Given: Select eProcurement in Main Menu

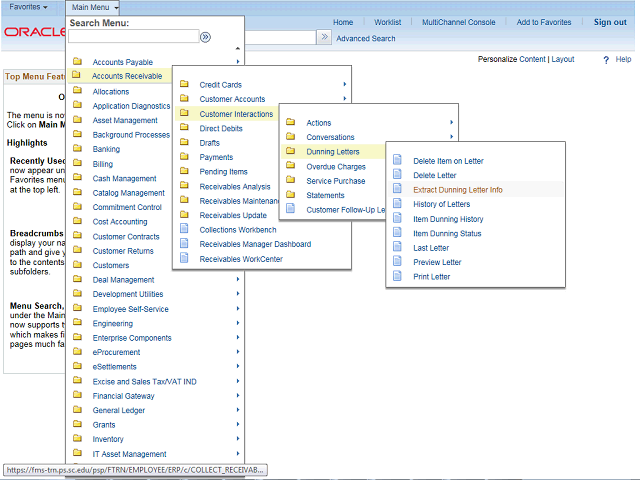Looking at the screenshot, I should (116, 352).
